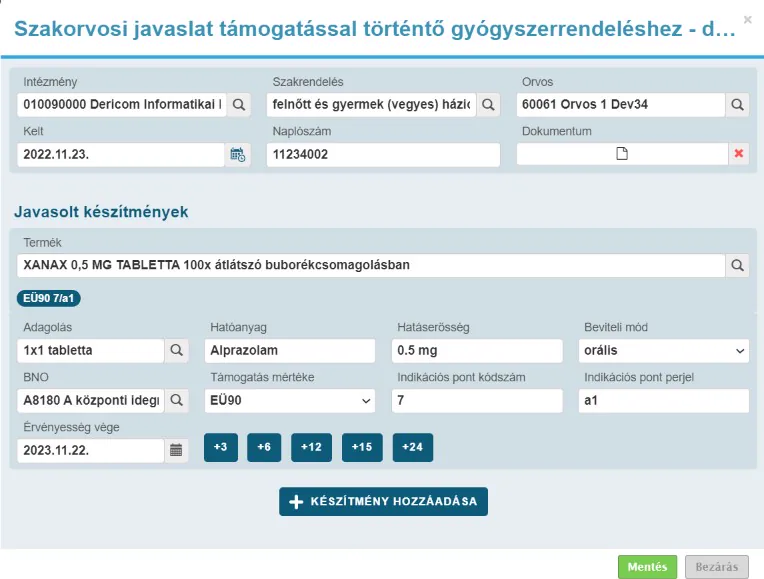The width and height of the screenshot is (764, 579).
Task: Save the form with Mentés
Action: [x=648, y=567]
